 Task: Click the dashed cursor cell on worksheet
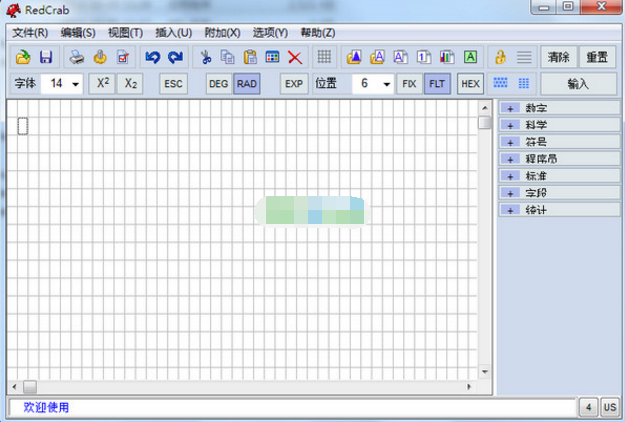point(23,126)
